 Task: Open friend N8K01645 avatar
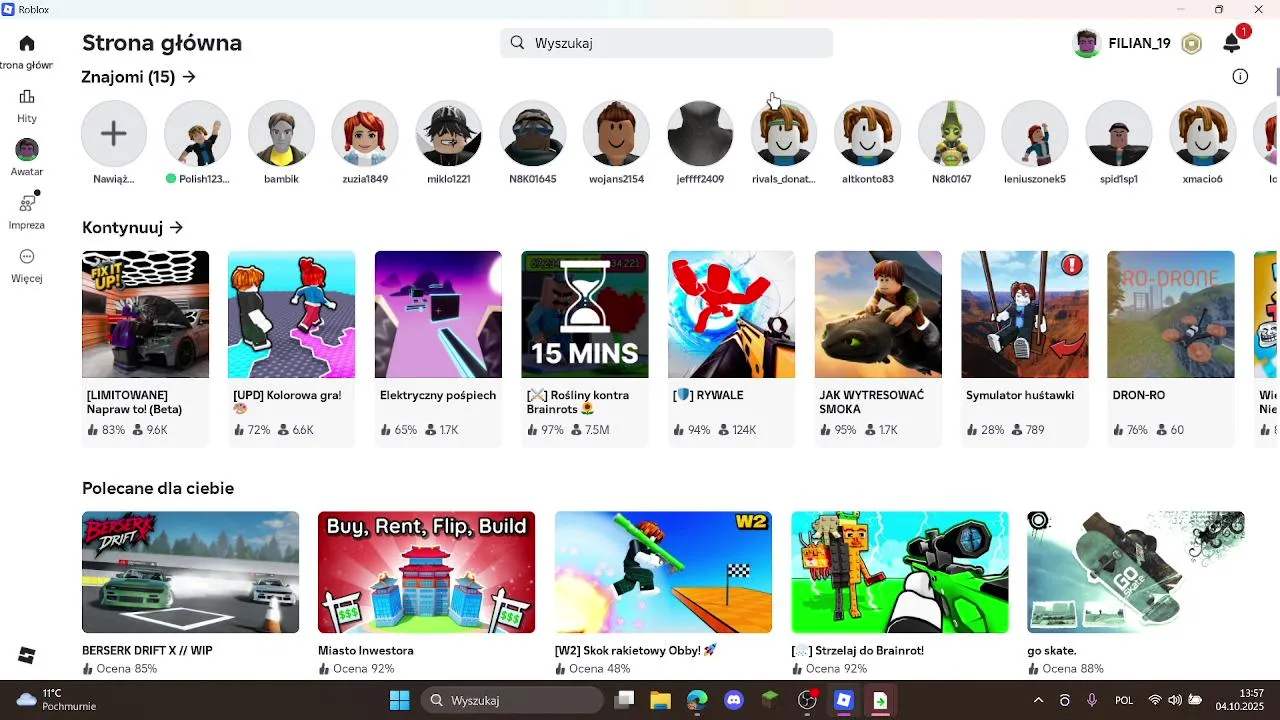pyautogui.click(x=532, y=133)
